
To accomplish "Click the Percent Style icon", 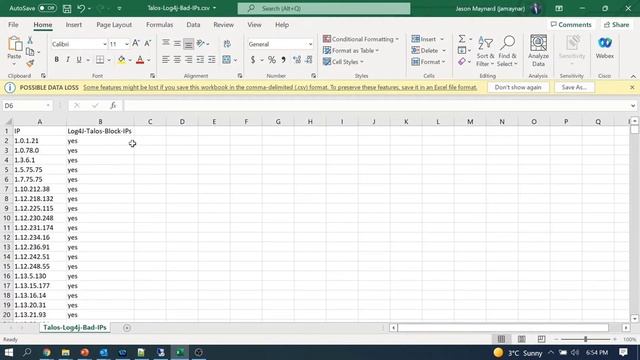I will (x=272, y=60).
